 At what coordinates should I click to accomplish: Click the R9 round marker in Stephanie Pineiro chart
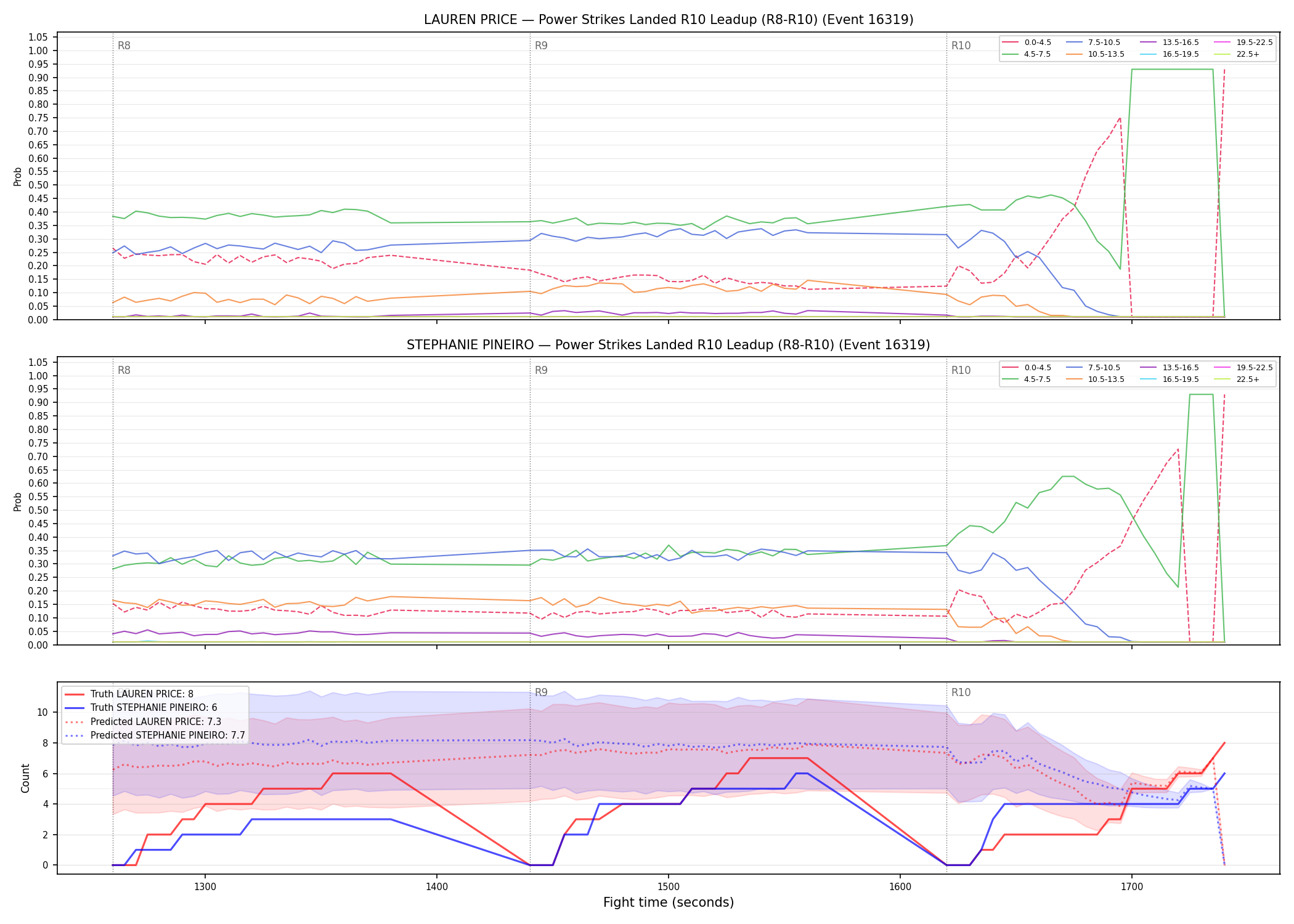point(541,370)
